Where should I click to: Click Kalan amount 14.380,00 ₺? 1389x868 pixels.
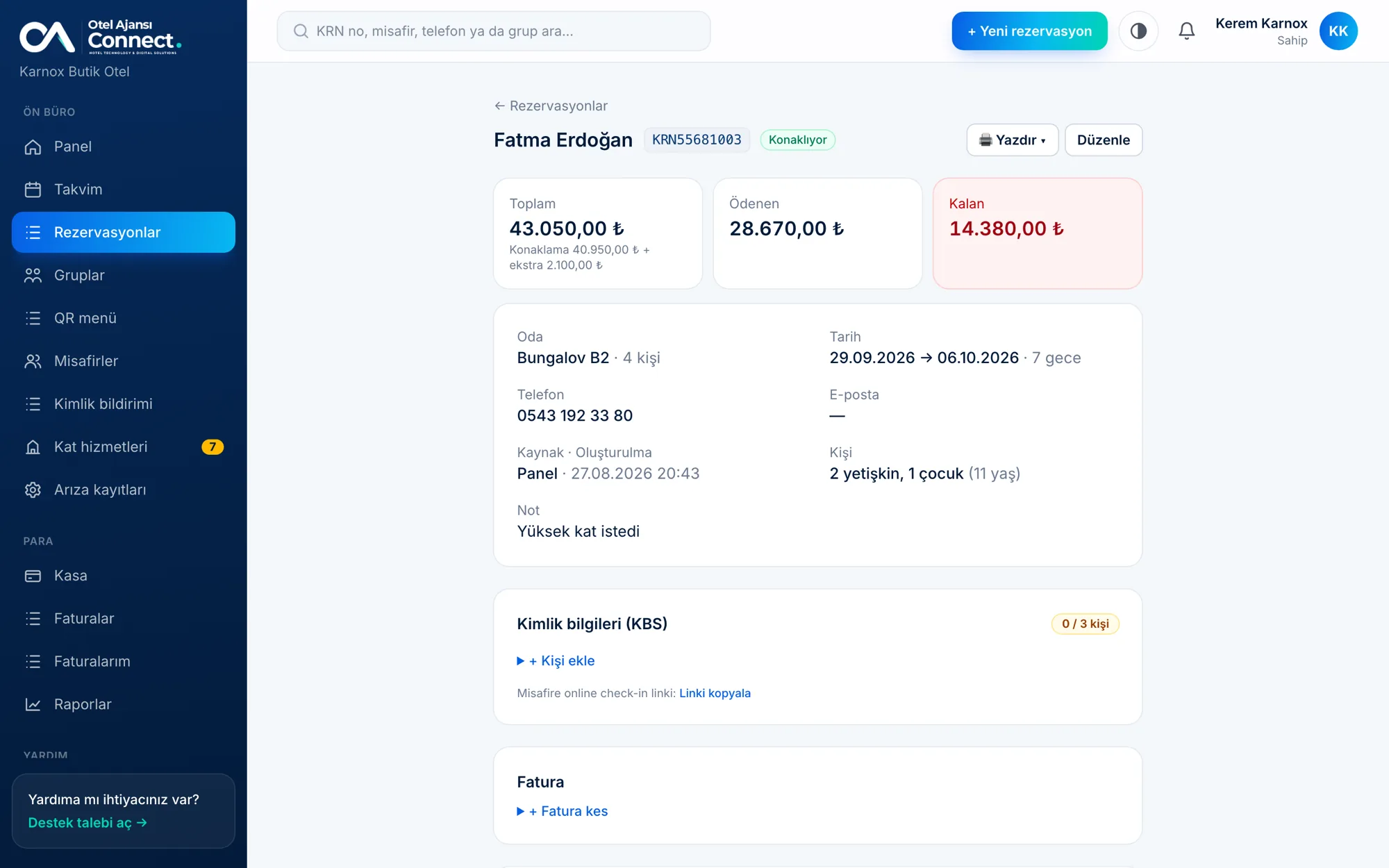click(x=1006, y=228)
